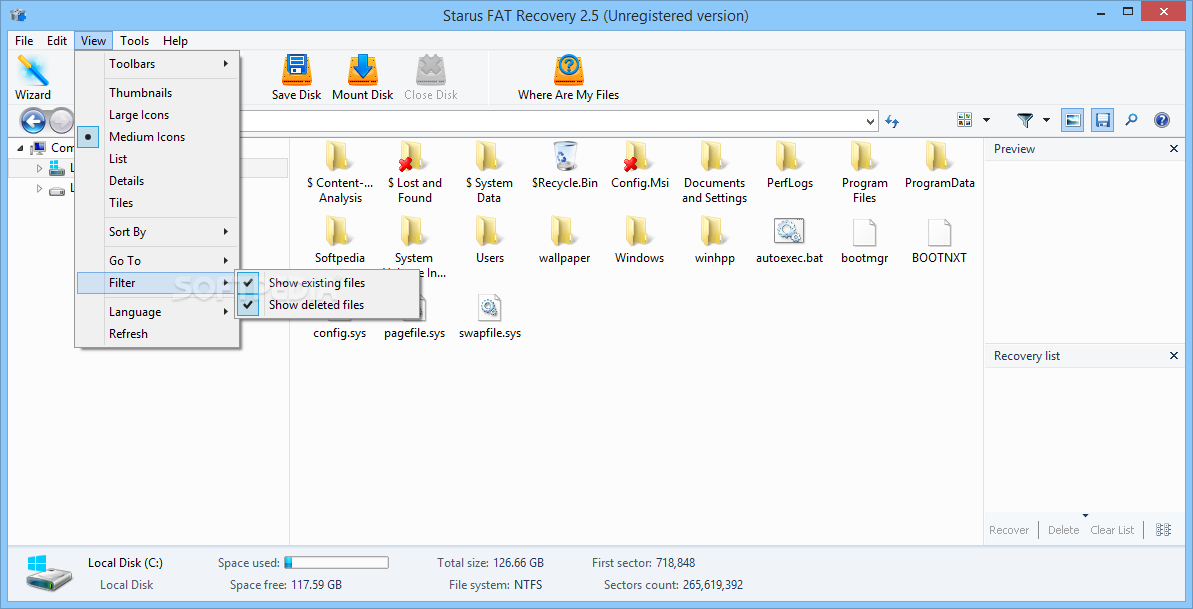Click the Delete button in recovery list
Screen dimensions: 1193x609
point(1063,530)
